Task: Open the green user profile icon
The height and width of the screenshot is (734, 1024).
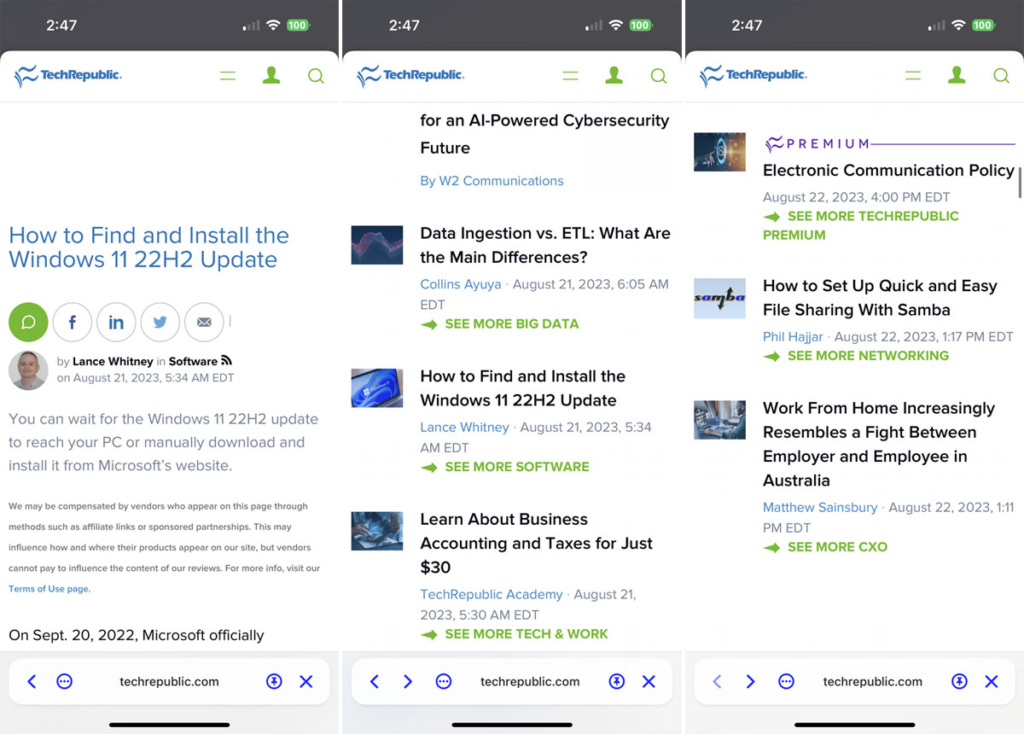Action: [x=271, y=75]
